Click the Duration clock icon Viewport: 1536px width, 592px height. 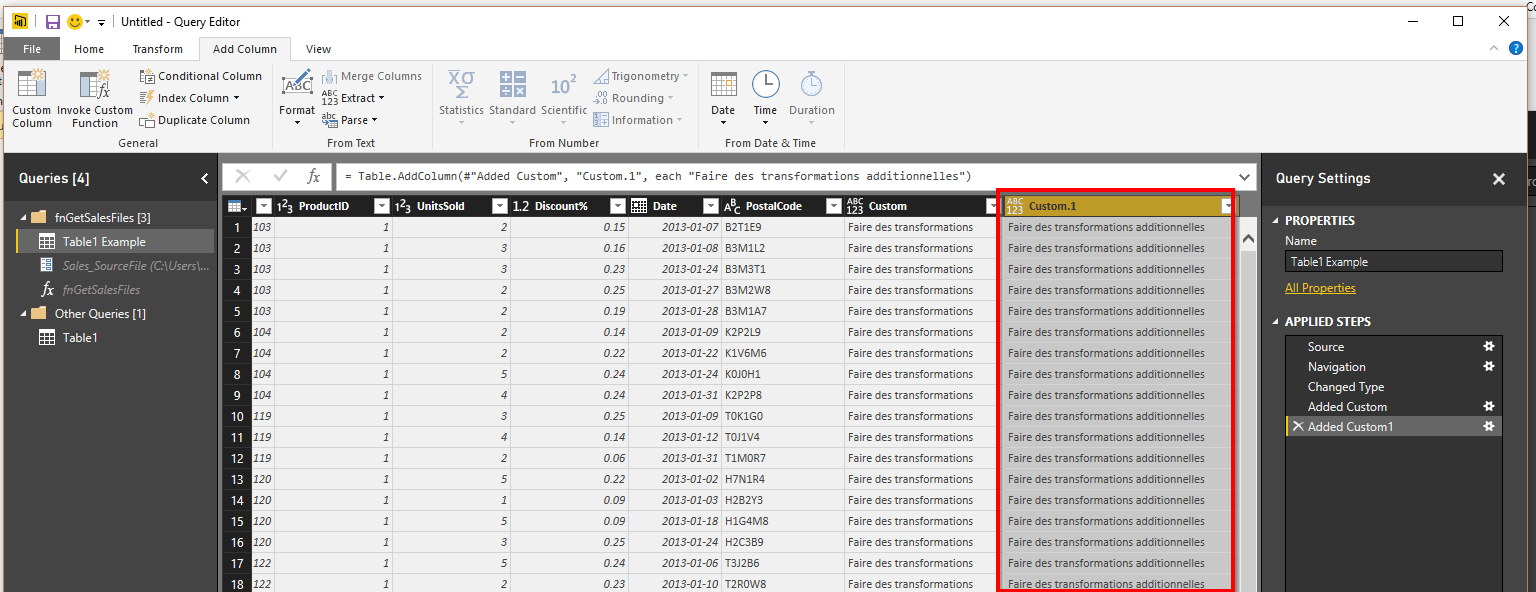[x=811, y=86]
